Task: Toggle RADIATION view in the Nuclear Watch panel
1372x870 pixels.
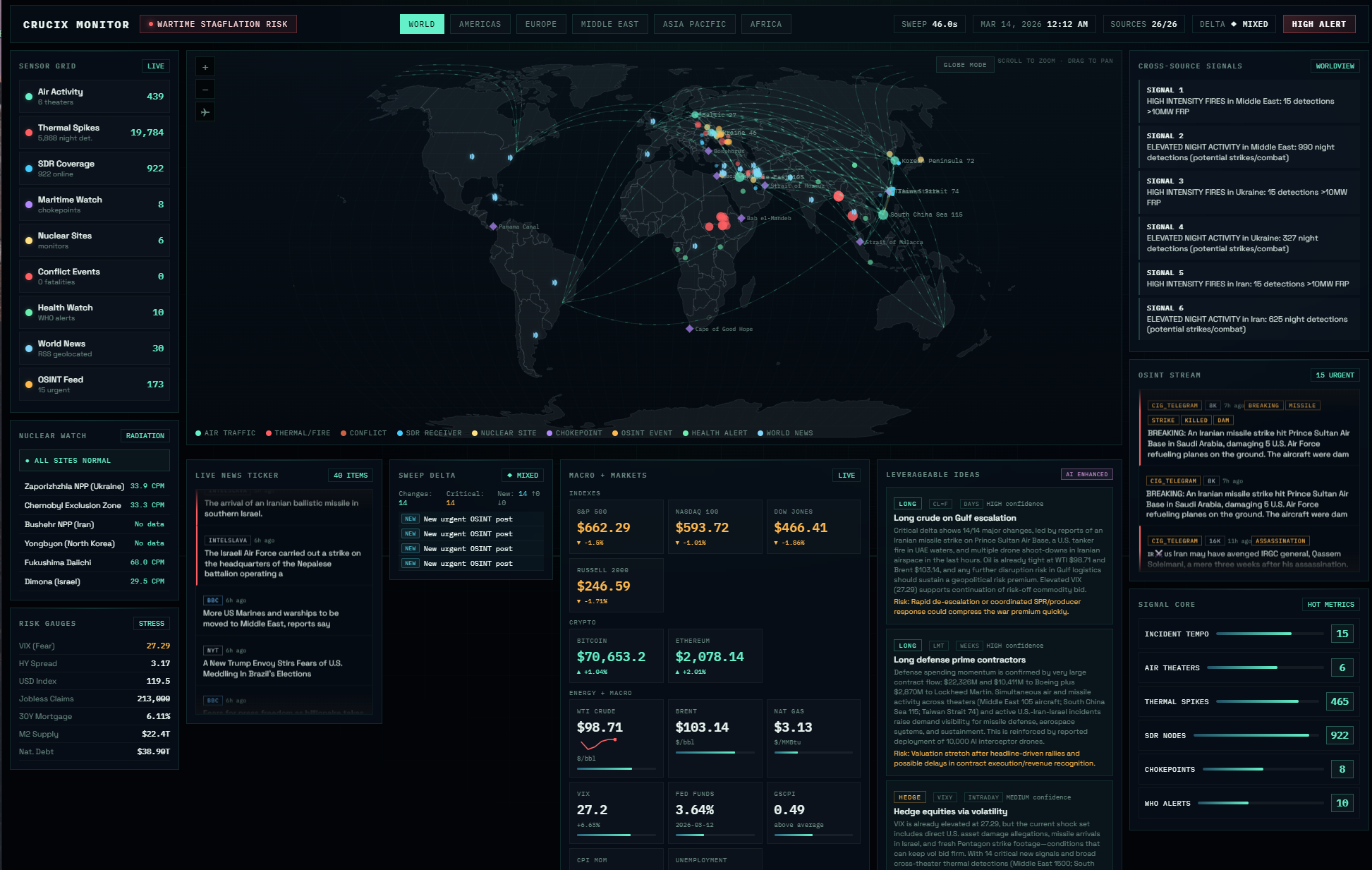Action: point(145,435)
